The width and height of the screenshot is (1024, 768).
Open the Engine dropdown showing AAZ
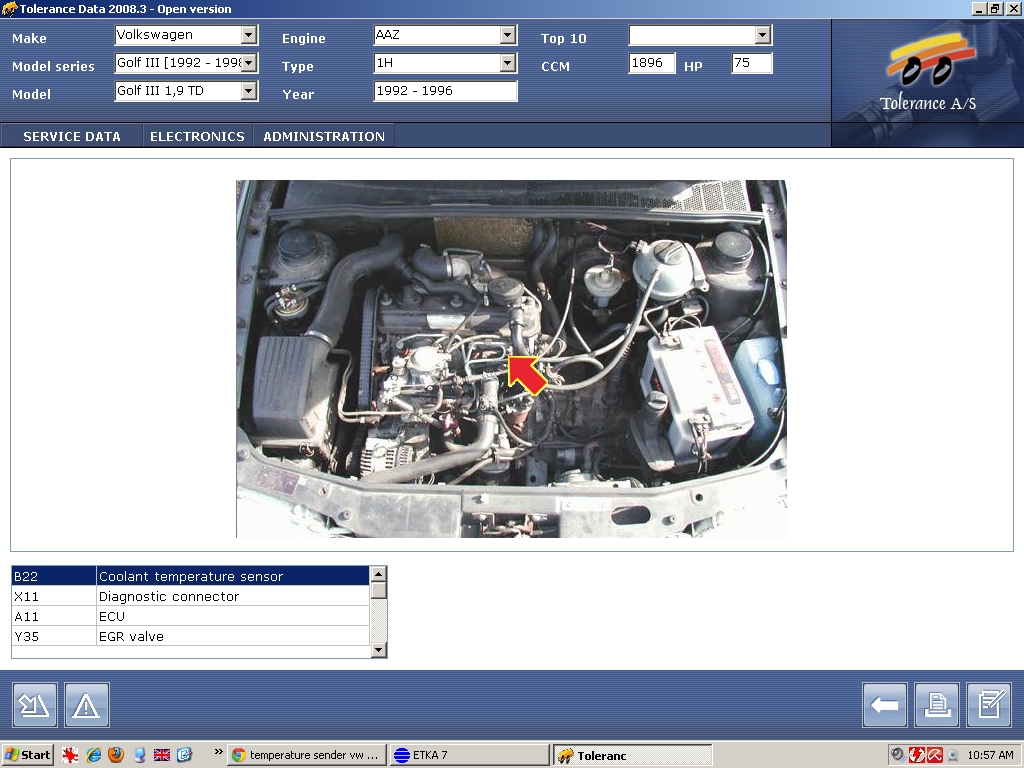[x=507, y=35]
